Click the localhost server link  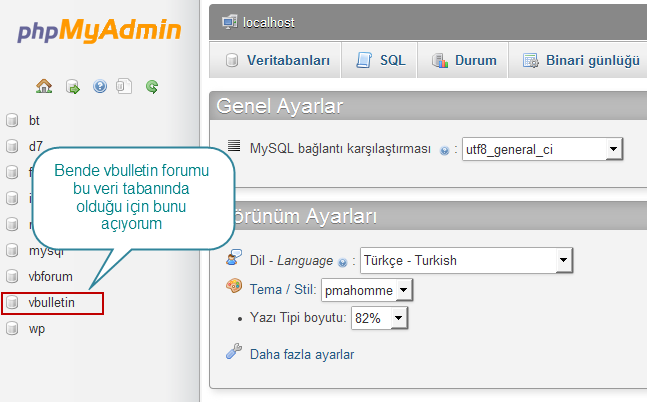coord(269,22)
